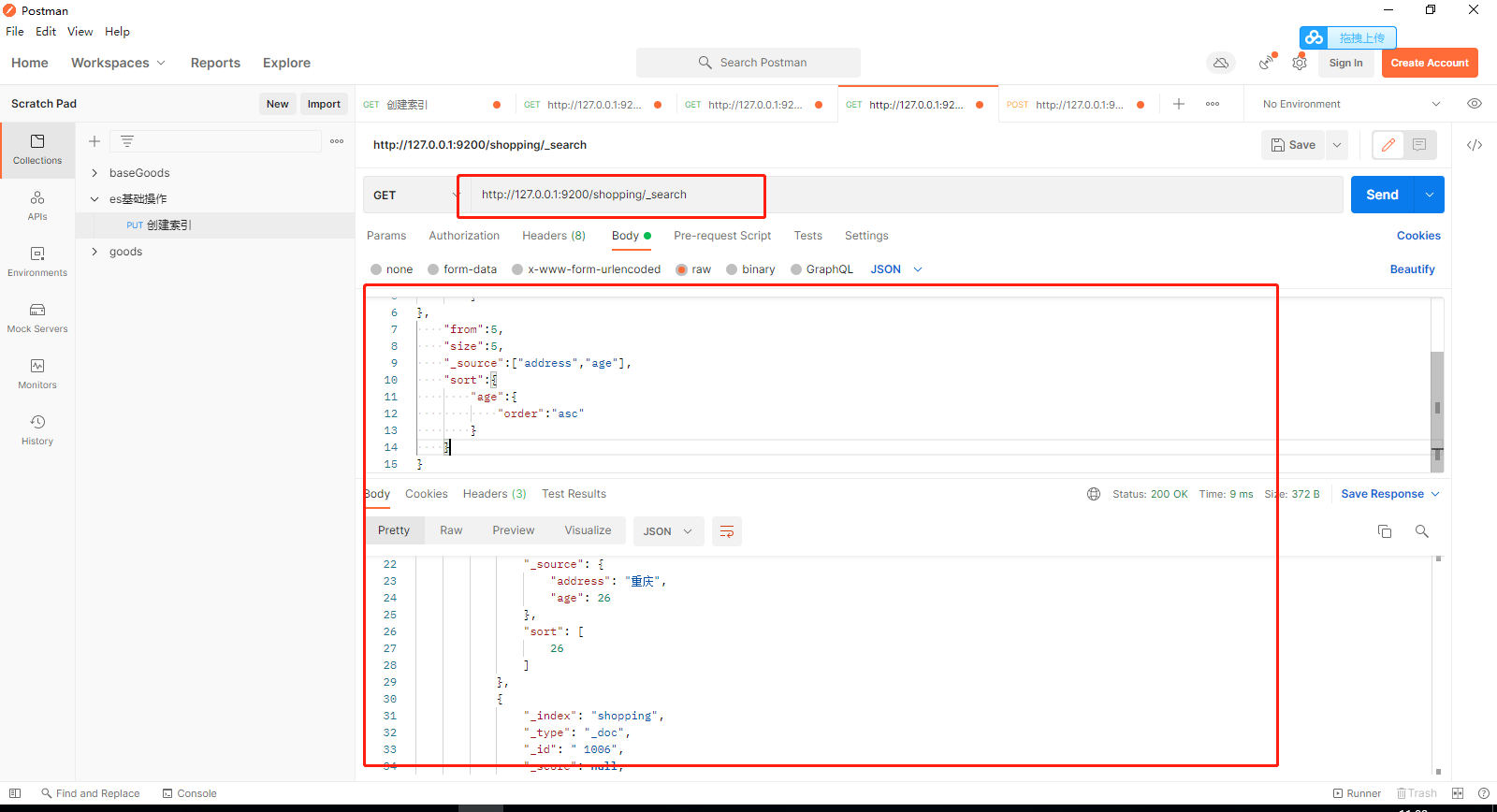Open collections more options ellipsis

[x=337, y=141]
